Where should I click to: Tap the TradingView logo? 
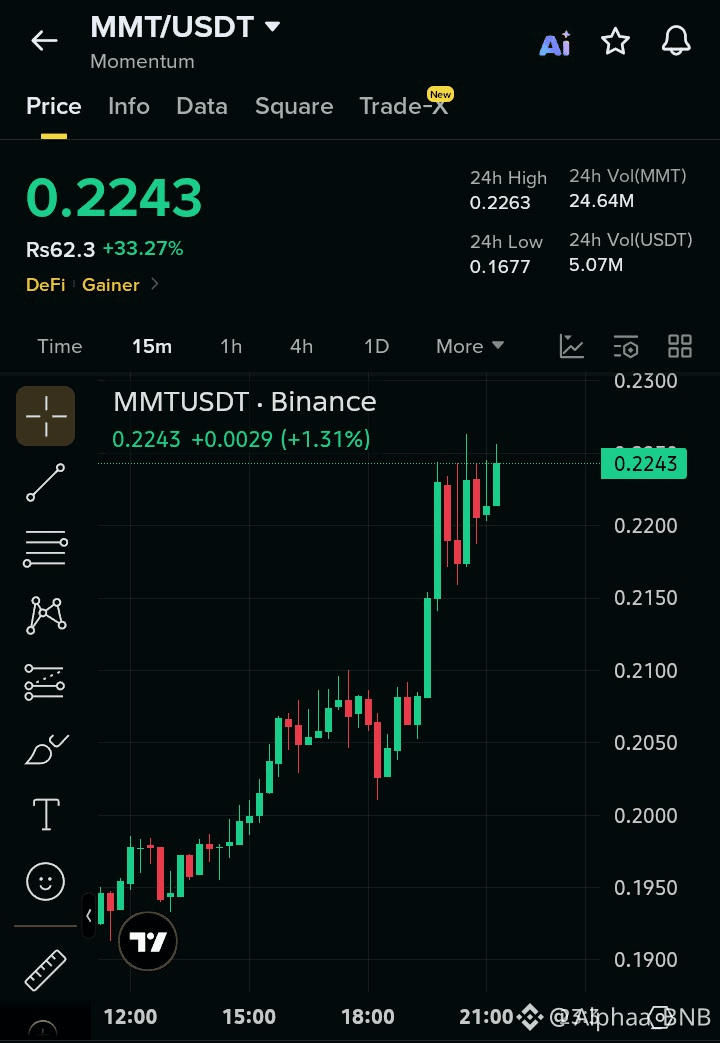(148, 941)
